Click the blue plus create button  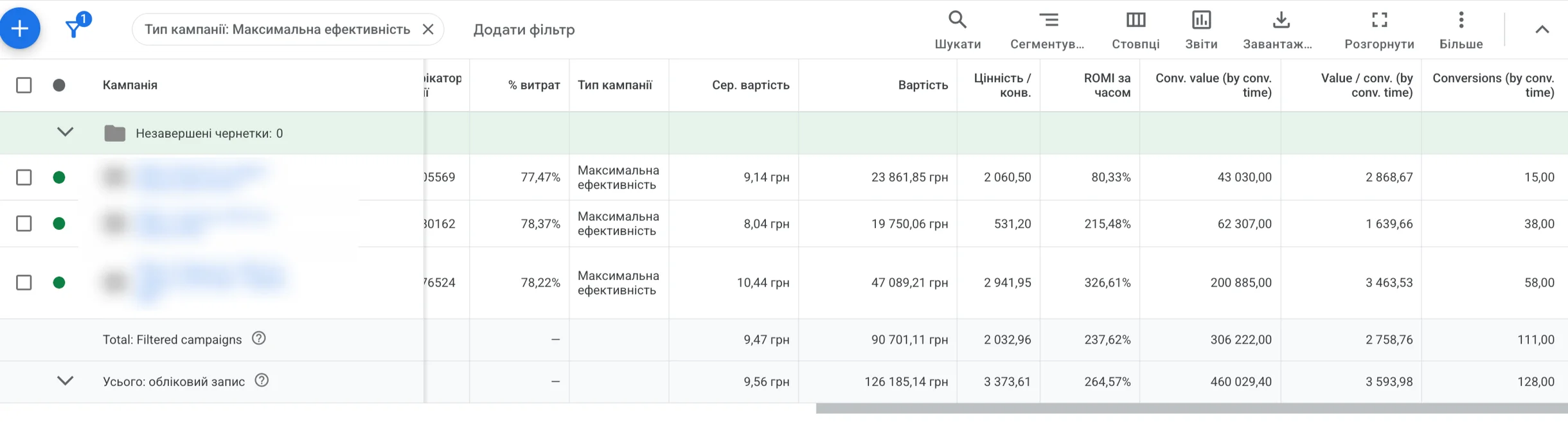click(x=20, y=28)
